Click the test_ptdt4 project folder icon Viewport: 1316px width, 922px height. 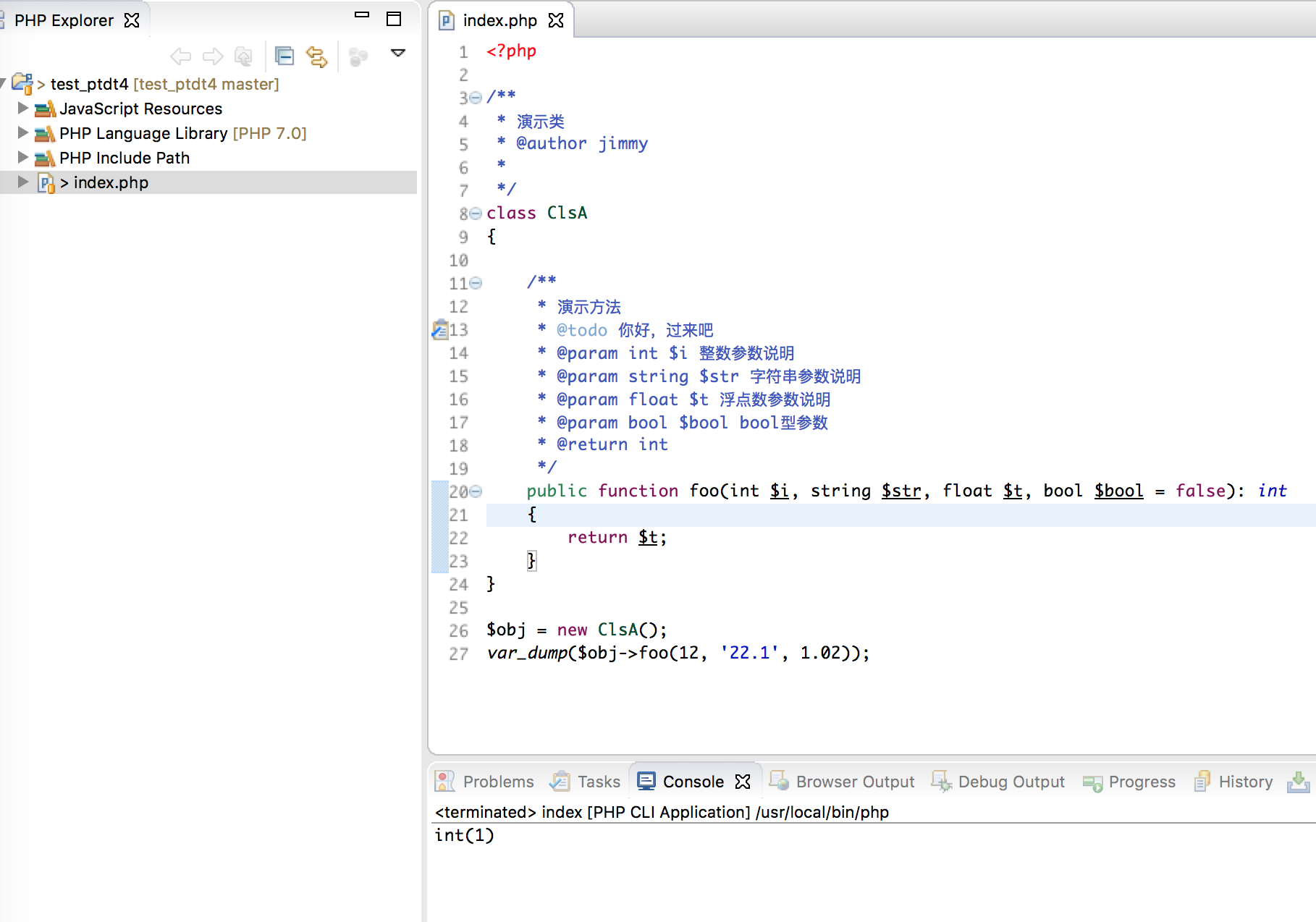pyautogui.click(x=22, y=84)
